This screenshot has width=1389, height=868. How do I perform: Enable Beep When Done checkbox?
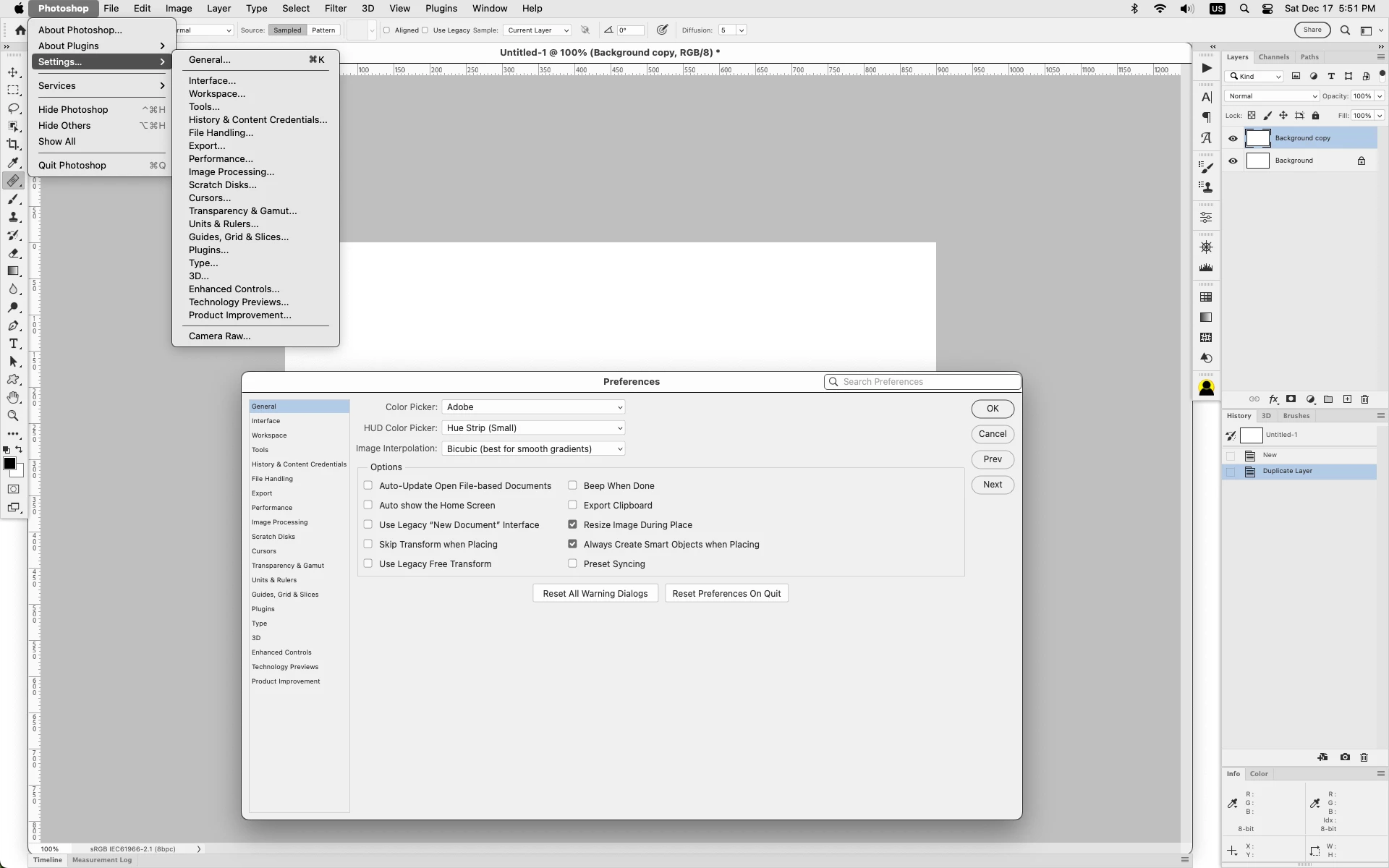572,485
